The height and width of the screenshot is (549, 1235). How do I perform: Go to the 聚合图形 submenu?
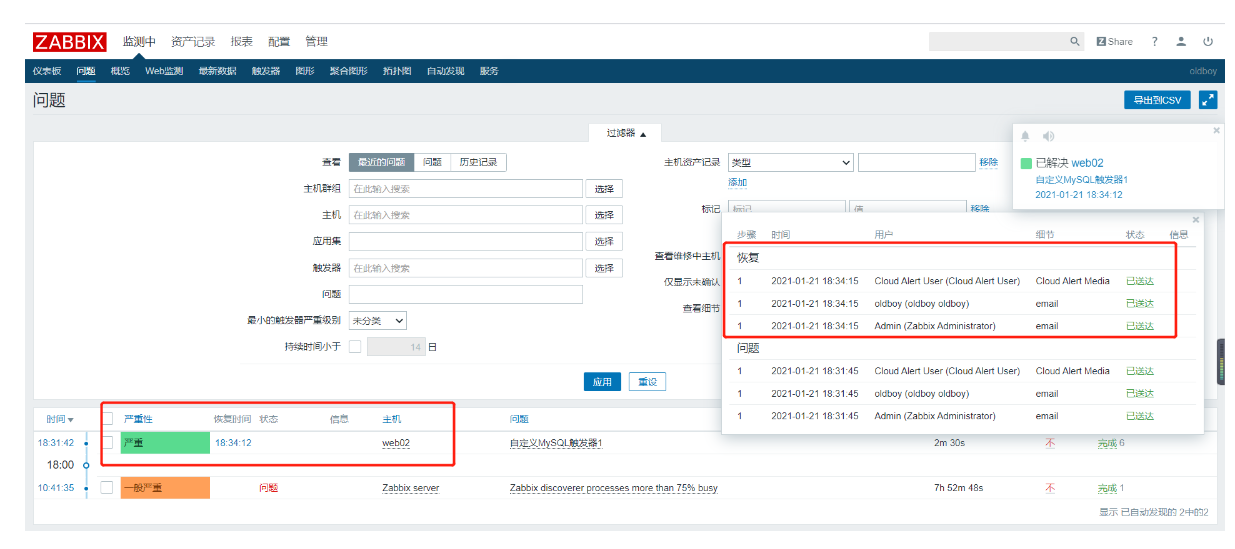coord(348,71)
